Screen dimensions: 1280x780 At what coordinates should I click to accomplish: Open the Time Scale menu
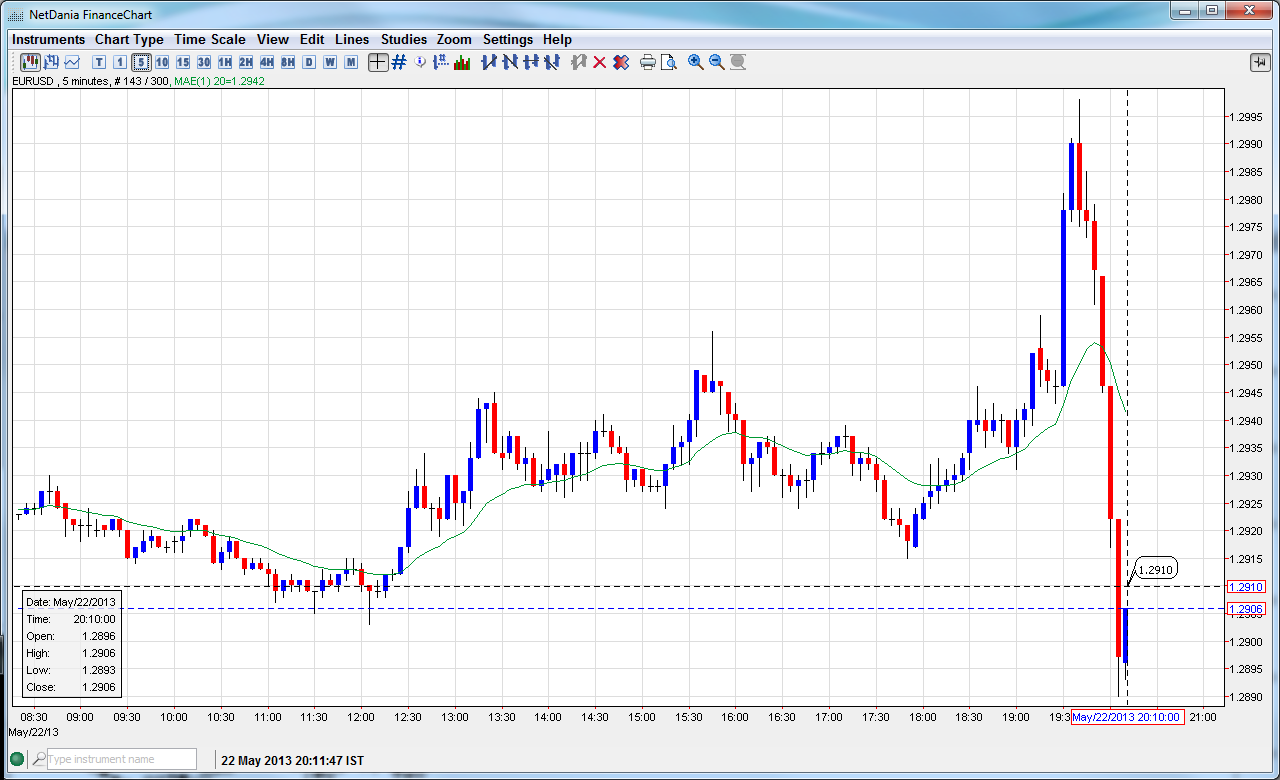[x=209, y=39]
